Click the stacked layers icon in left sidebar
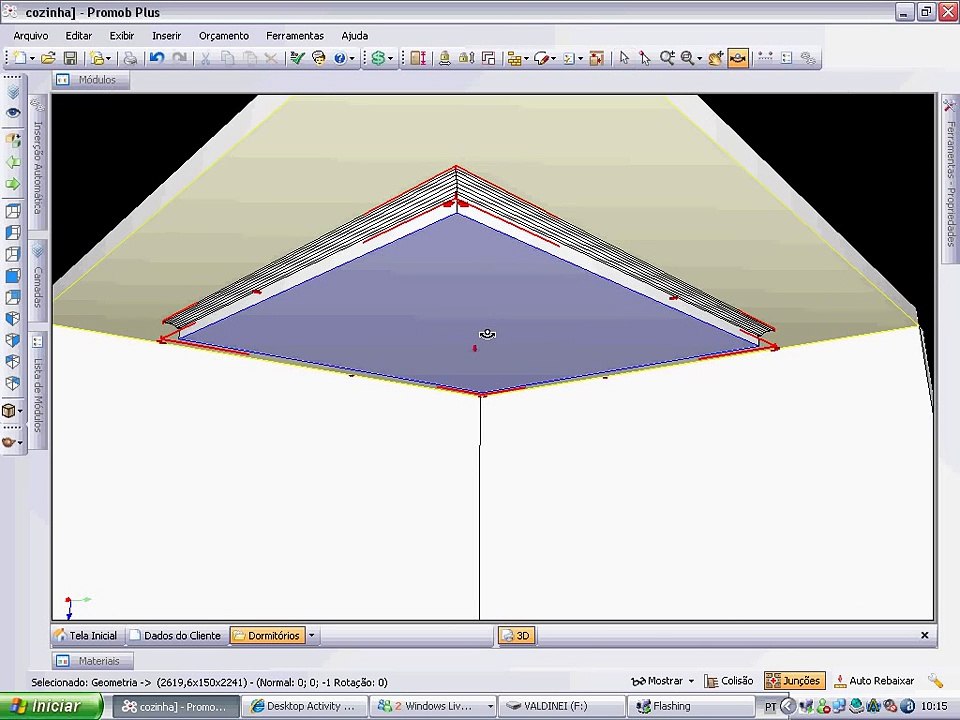The width and height of the screenshot is (960, 720). pyautogui.click(x=13, y=92)
